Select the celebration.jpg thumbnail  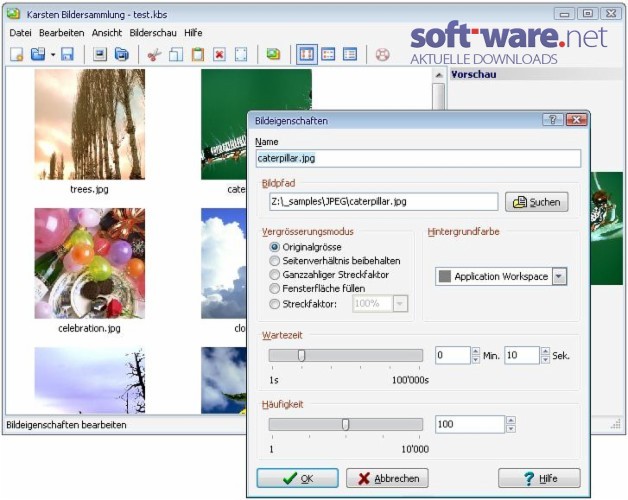point(90,263)
